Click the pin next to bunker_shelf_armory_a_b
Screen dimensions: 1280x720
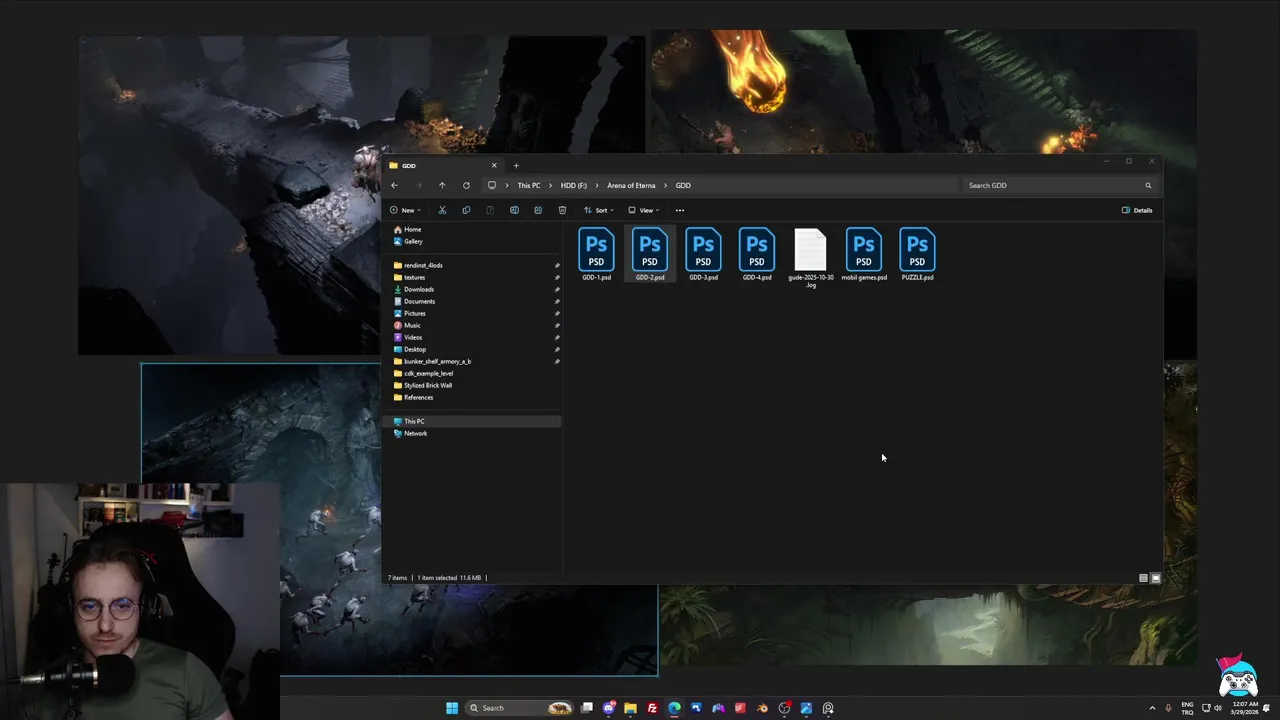(557, 361)
